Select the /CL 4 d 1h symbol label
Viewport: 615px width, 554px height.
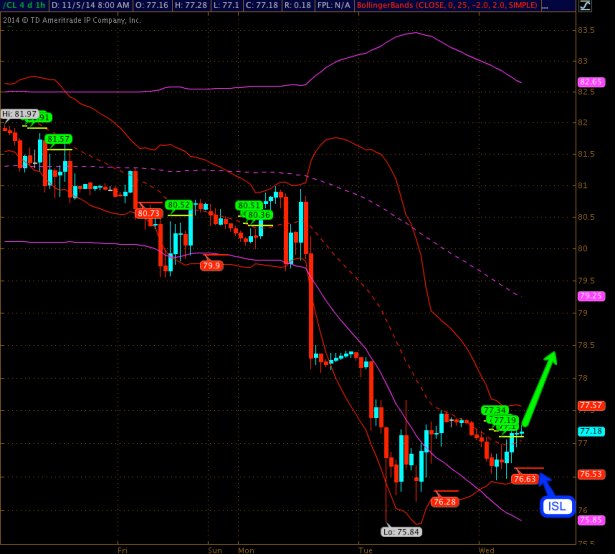click(24, 5)
